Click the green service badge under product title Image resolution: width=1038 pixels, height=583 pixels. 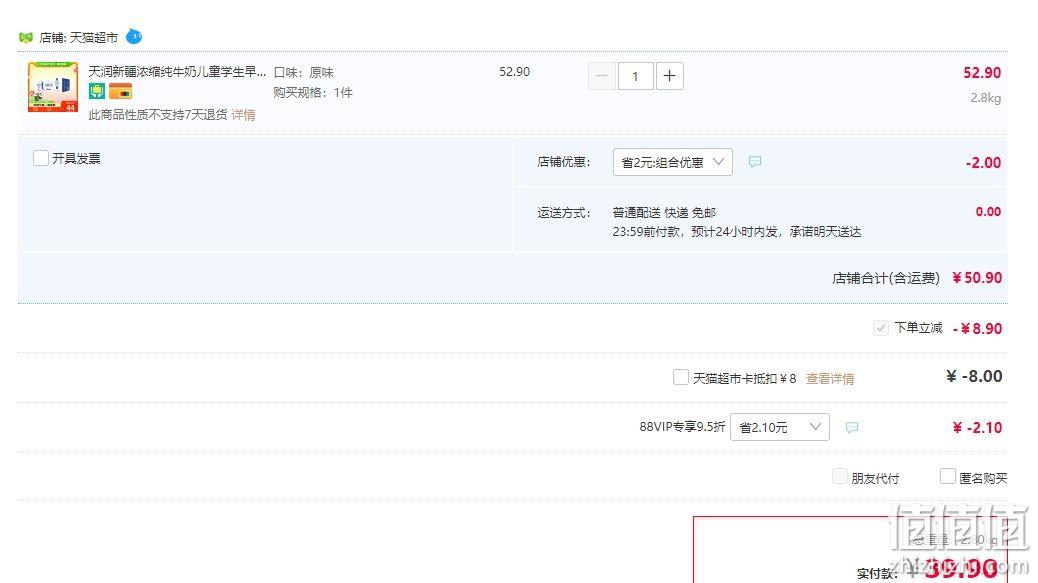[97, 91]
